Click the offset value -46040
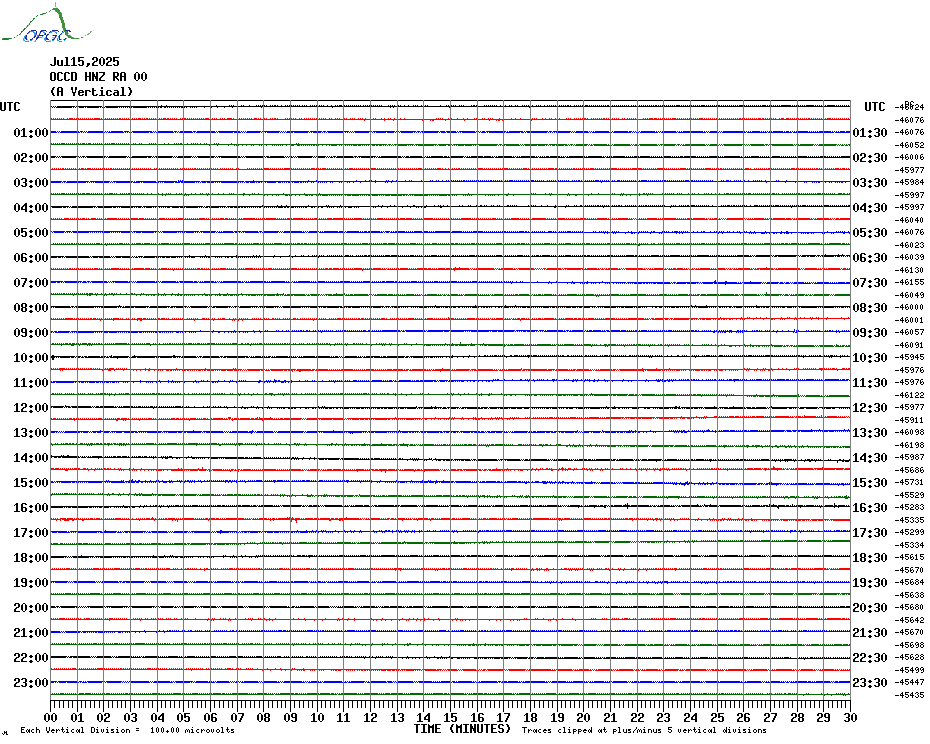Viewport: 930px width, 744px height. [x=909, y=220]
